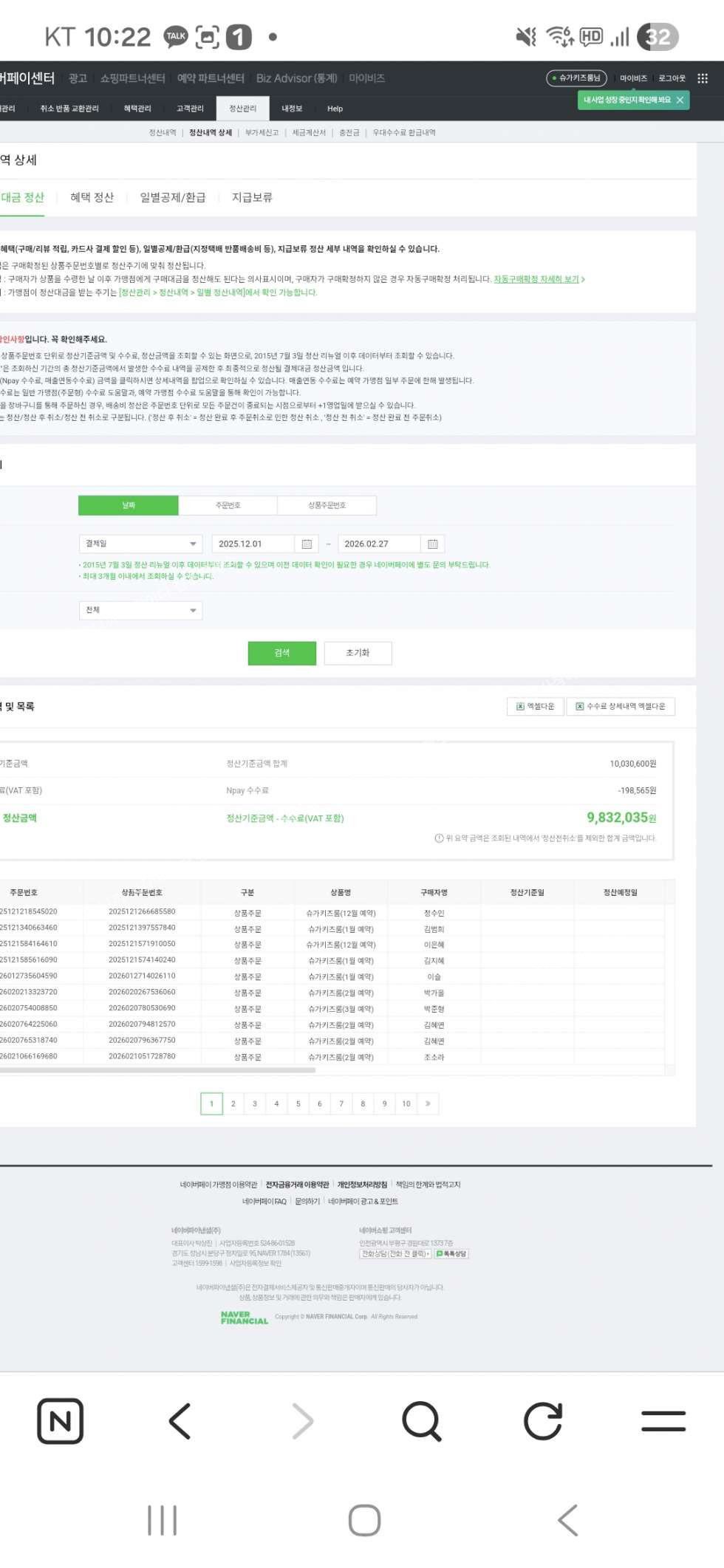The width and height of the screenshot is (724, 1568).
Task: Click the 엑셀다운 download button
Action: coord(536,706)
